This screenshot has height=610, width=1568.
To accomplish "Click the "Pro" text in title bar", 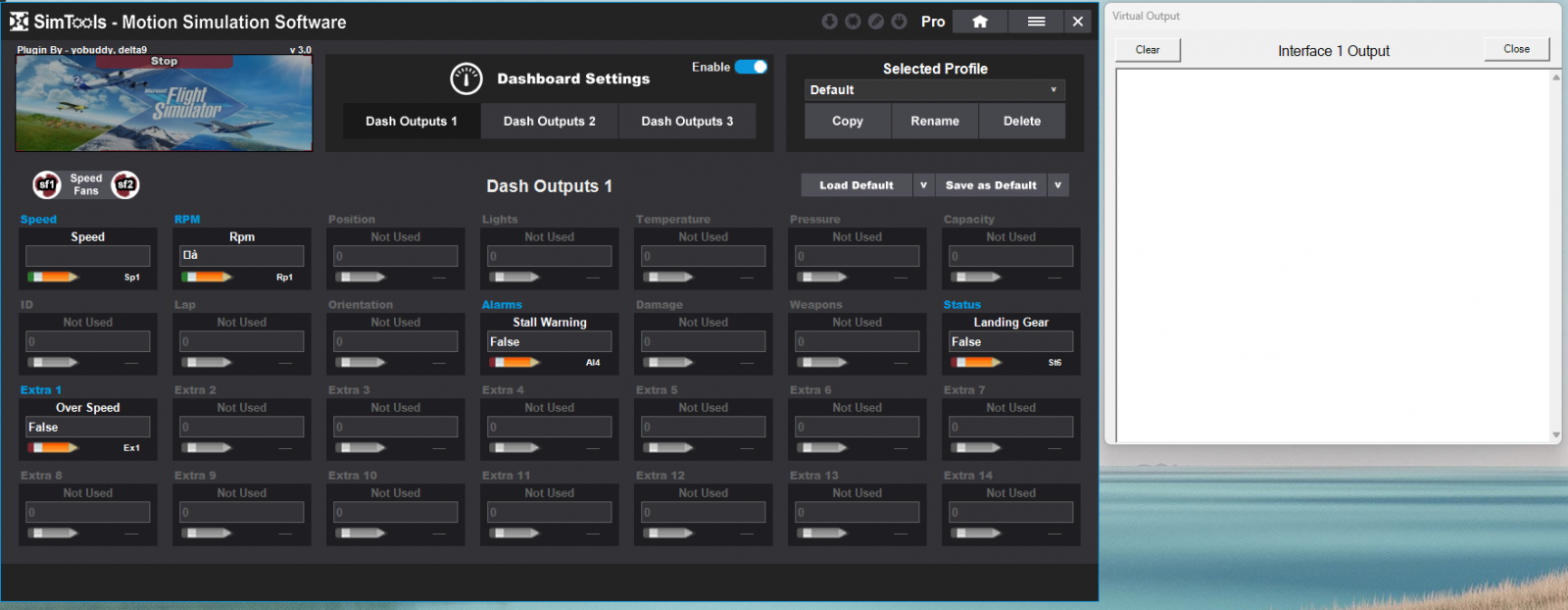I will click(x=933, y=22).
